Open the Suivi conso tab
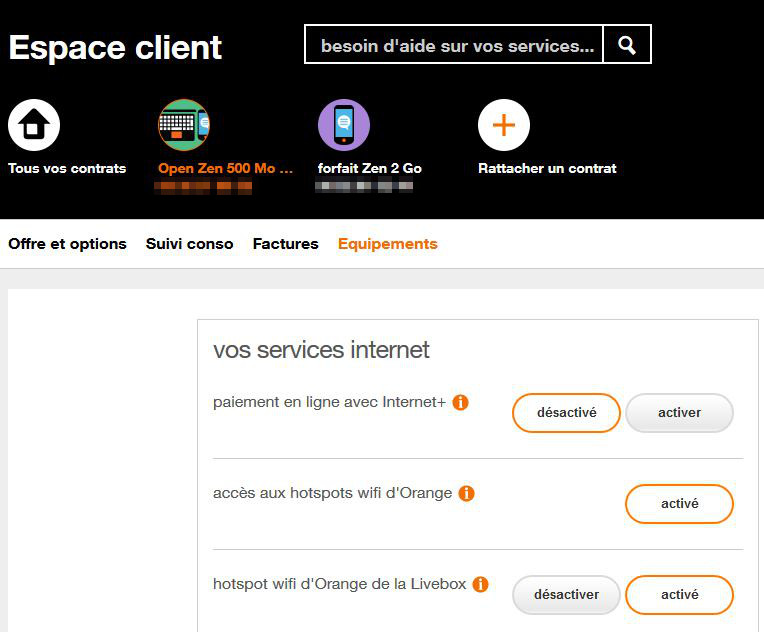Screen dimensions: 764x632 click(189, 244)
